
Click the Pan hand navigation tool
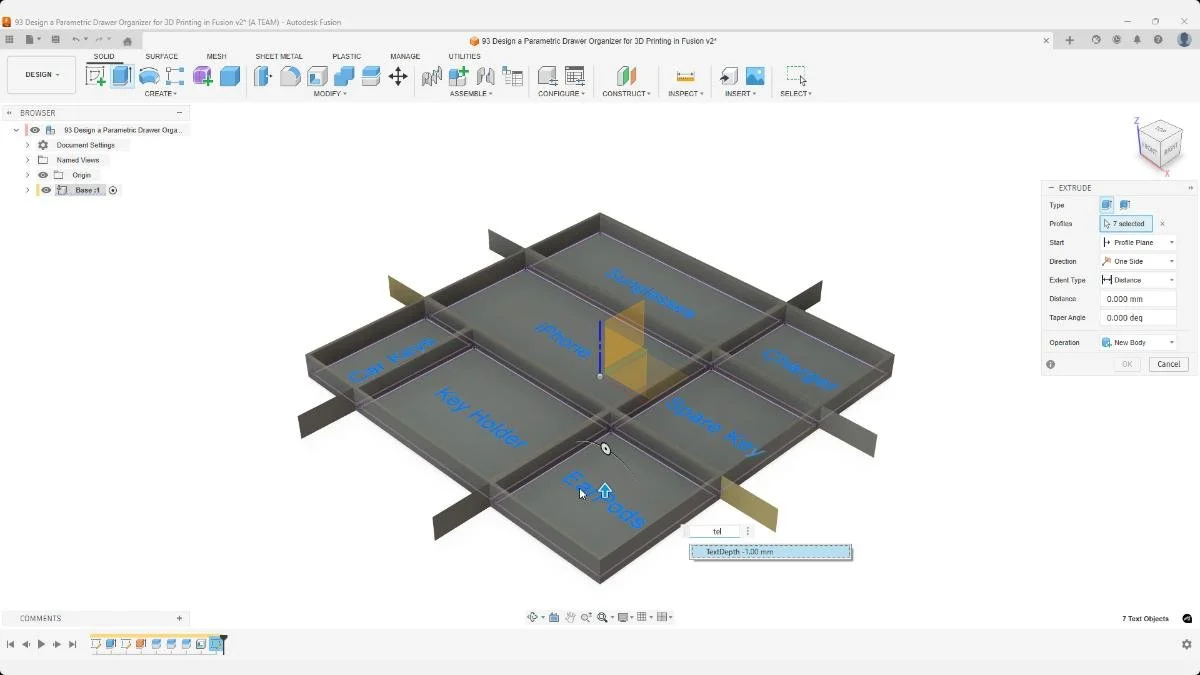click(x=570, y=618)
